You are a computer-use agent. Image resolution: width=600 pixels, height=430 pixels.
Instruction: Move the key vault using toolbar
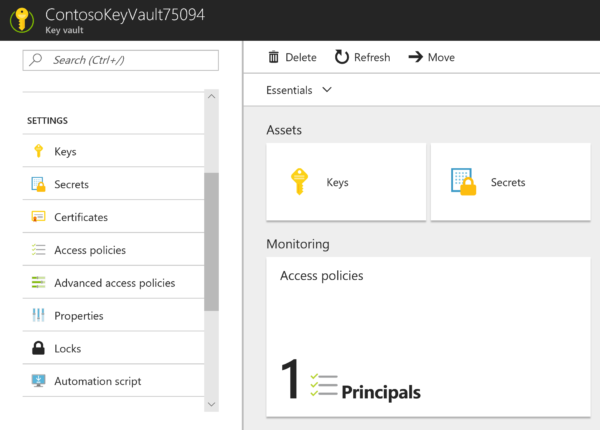pyautogui.click(x=431, y=57)
